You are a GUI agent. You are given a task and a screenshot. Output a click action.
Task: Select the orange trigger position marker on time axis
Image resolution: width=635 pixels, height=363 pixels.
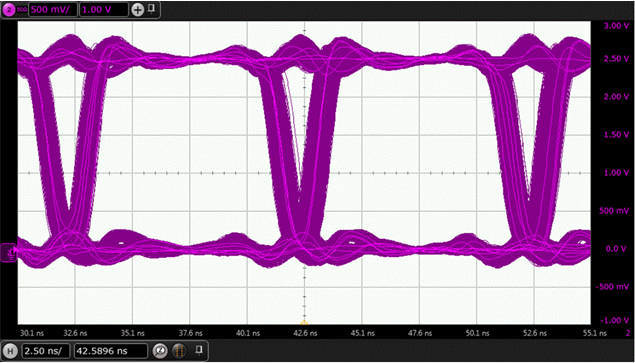pos(304,322)
